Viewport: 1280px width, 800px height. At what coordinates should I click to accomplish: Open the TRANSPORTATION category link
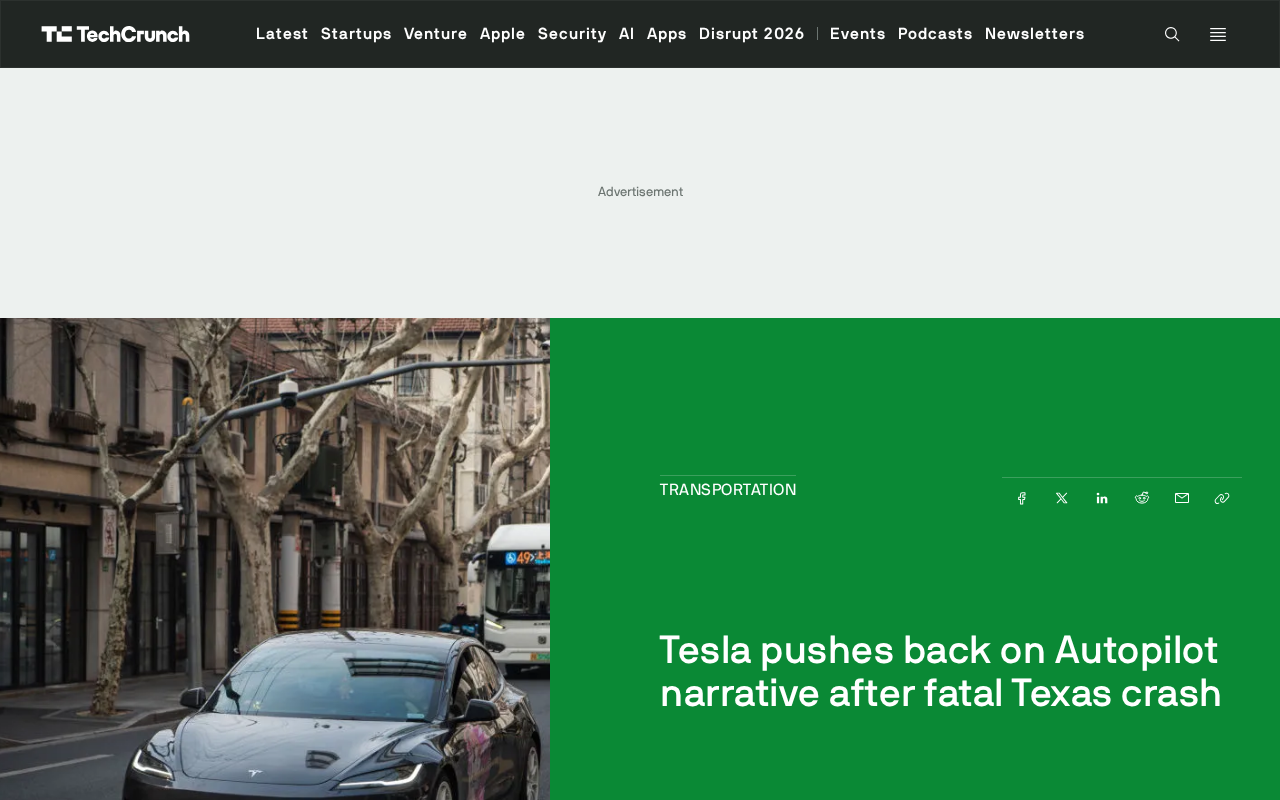[x=728, y=490]
